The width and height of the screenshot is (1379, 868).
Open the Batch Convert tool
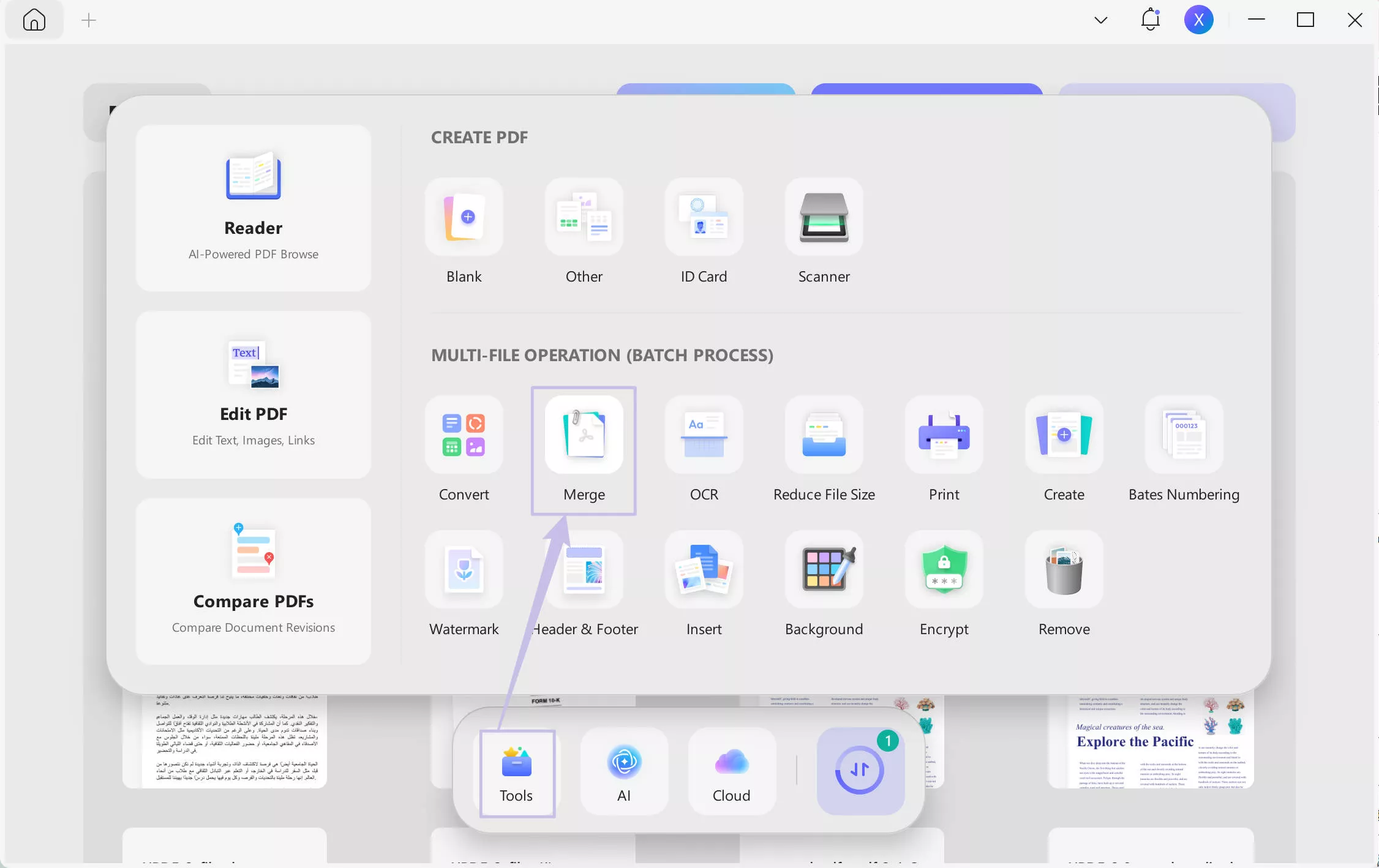(464, 435)
